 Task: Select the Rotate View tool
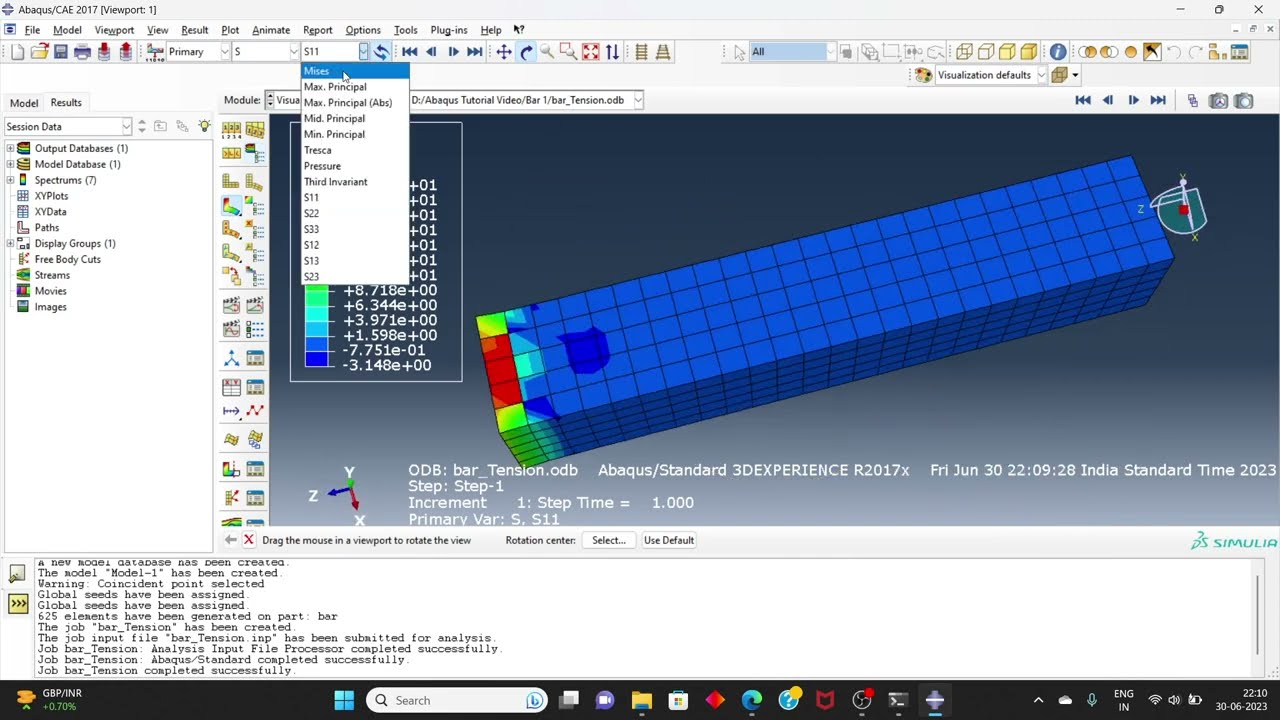[526, 52]
